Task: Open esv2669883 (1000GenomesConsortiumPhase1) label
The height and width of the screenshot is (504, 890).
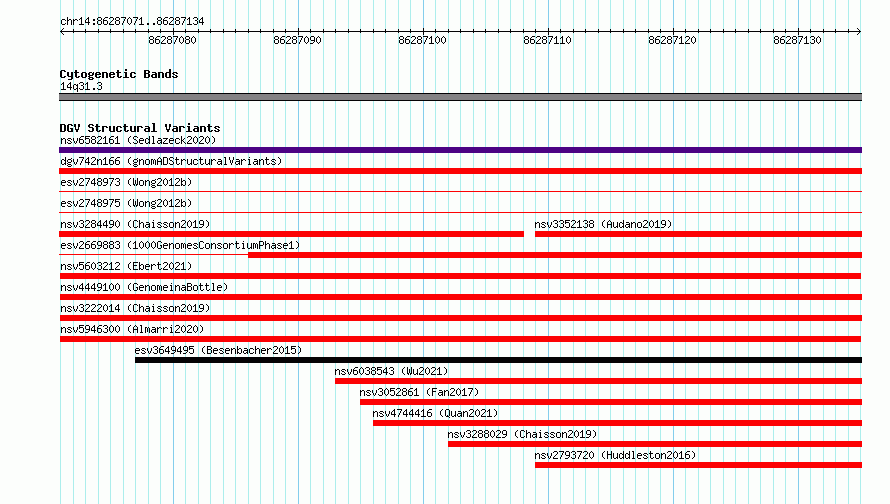Action: pyautogui.click(x=180, y=245)
